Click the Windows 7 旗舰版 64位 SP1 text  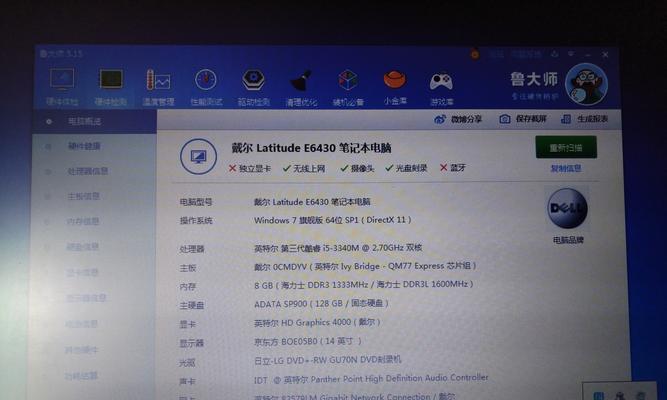(x=333, y=220)
